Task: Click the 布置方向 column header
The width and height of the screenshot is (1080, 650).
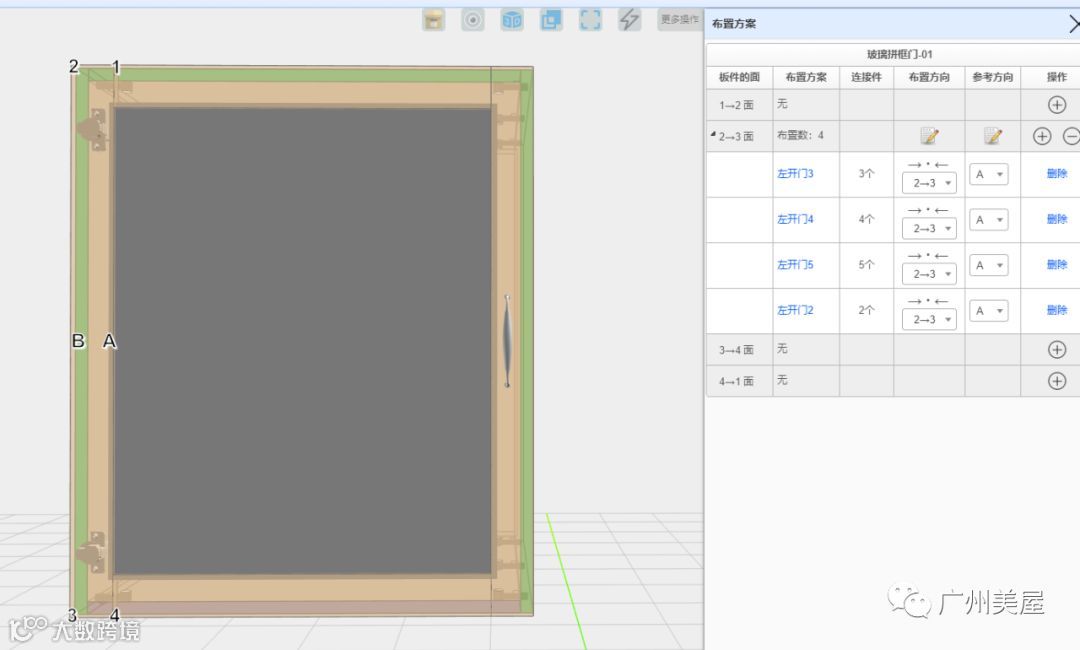Action: pyautogui.click(x=929, y=77)
